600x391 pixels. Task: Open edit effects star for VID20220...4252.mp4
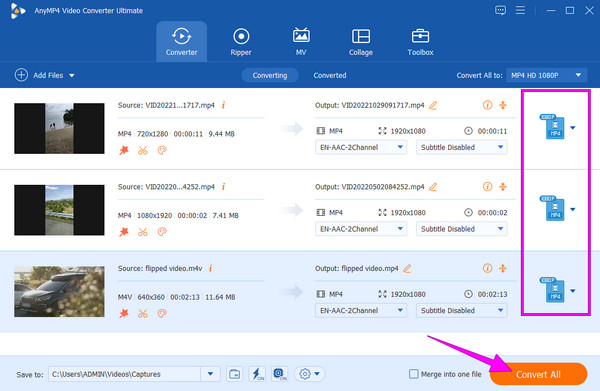tap(124, 231)
